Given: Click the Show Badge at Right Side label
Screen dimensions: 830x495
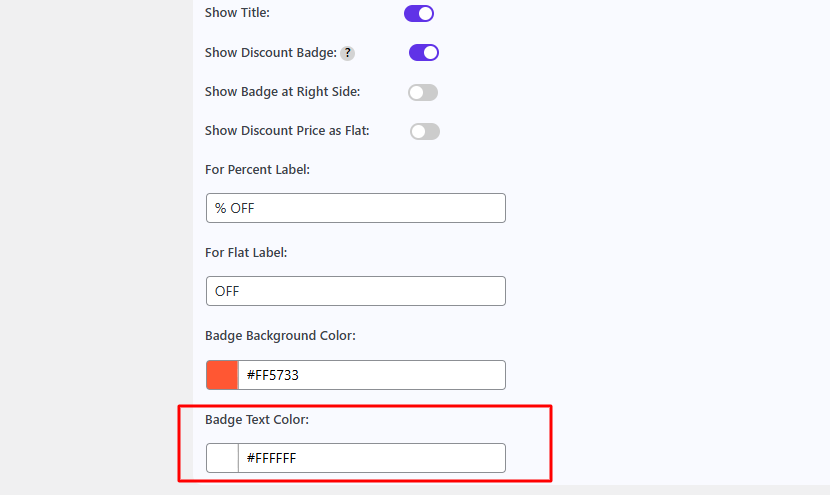Looking at the screenshot, I should 282,92.
